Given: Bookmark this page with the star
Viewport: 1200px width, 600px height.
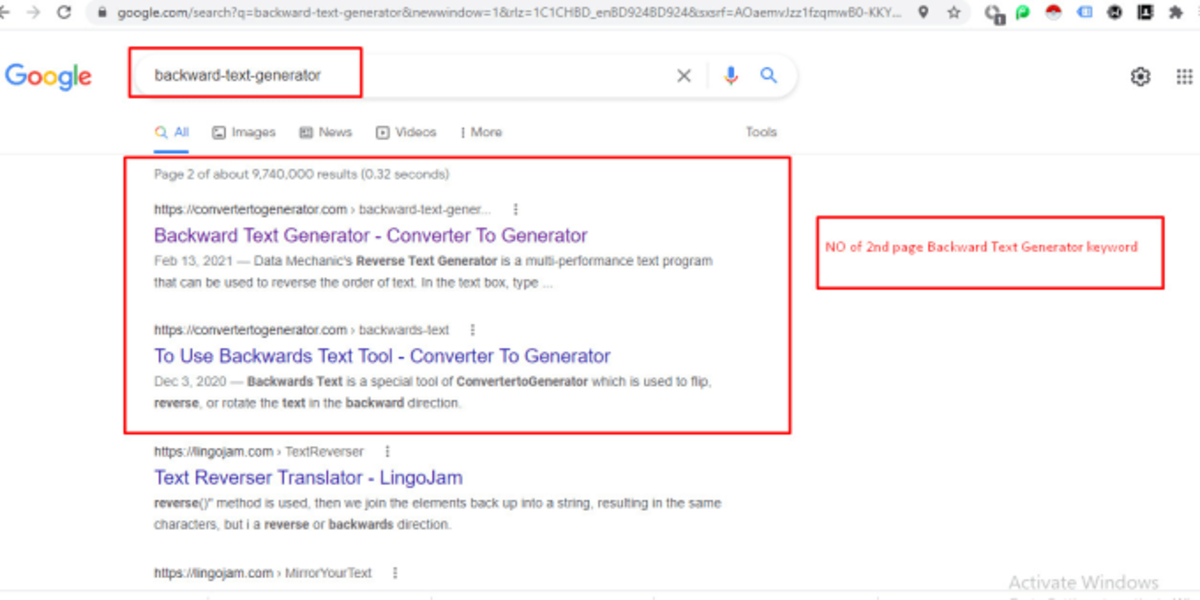Looking at the screenshot, I should (955, 13).
